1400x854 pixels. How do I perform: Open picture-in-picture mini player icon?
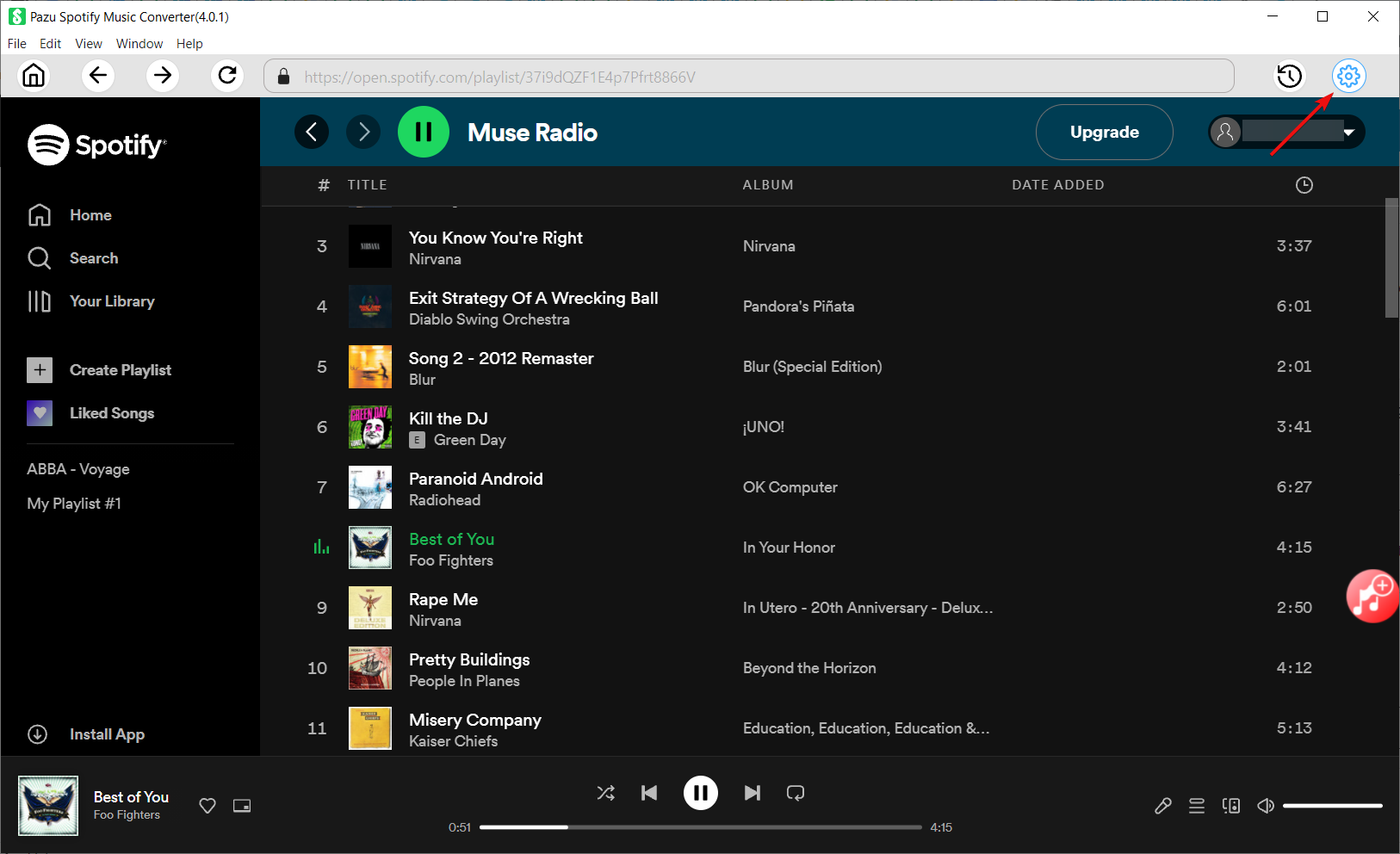click(x=242, y=806)
